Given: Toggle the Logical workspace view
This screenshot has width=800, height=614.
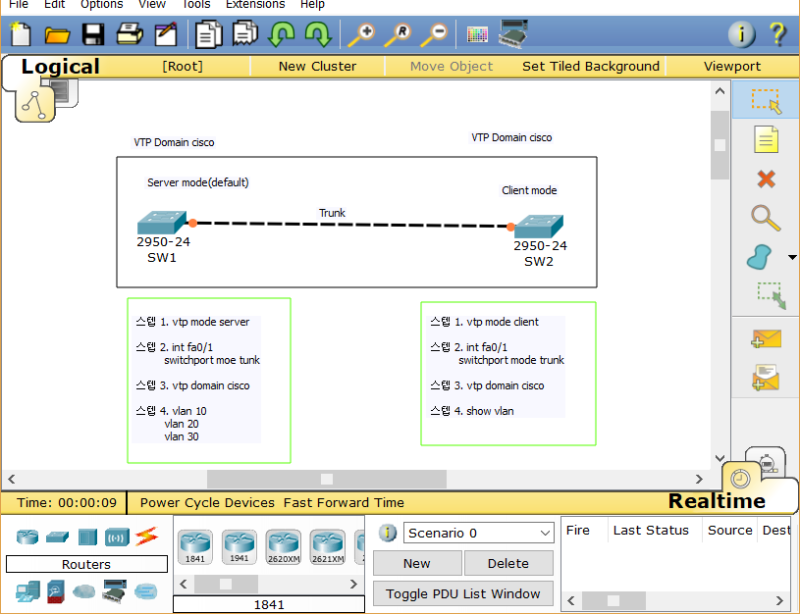Looking at the screenshot, I should click(x=60, y=66).
